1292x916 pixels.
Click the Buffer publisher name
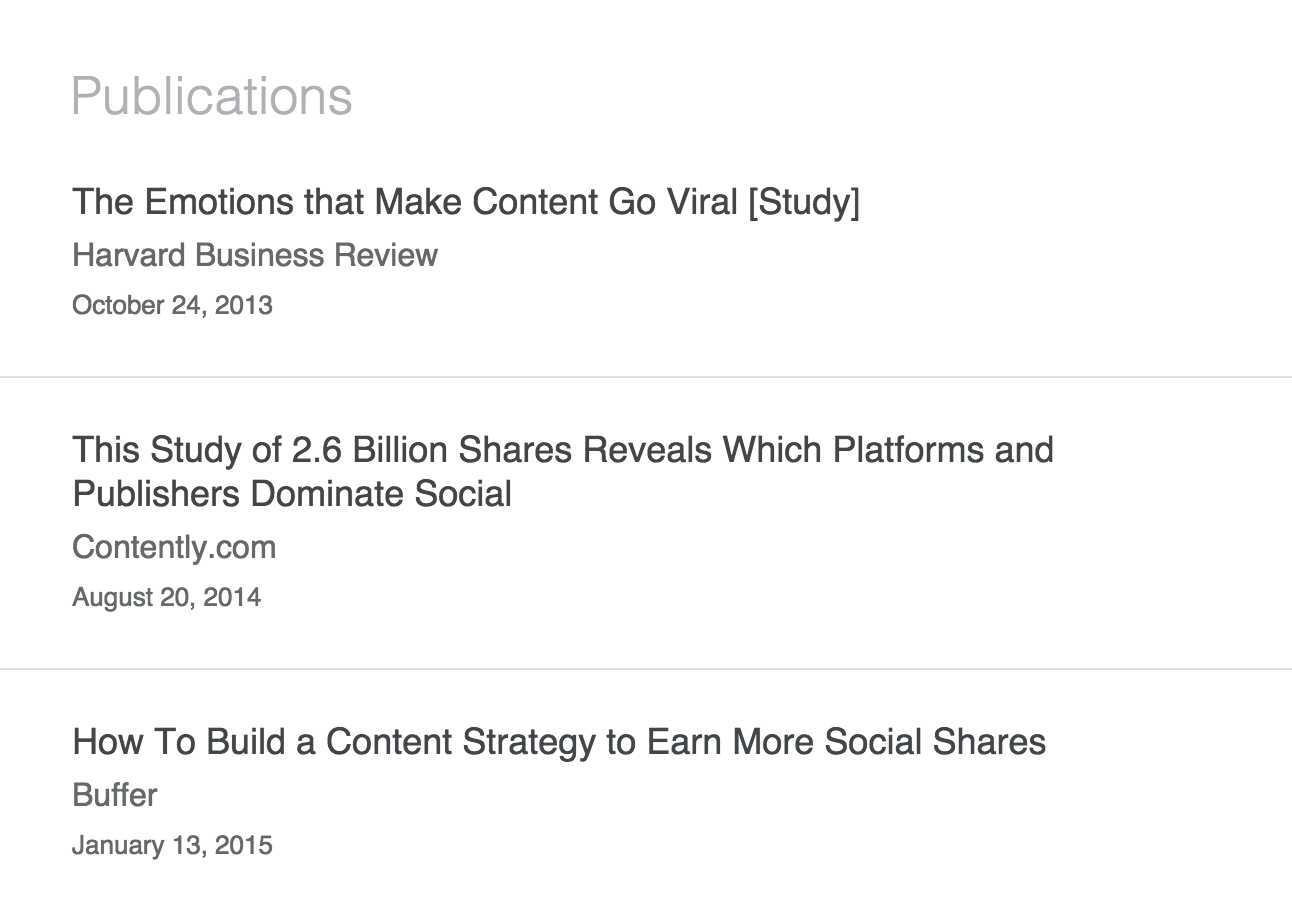115,795
